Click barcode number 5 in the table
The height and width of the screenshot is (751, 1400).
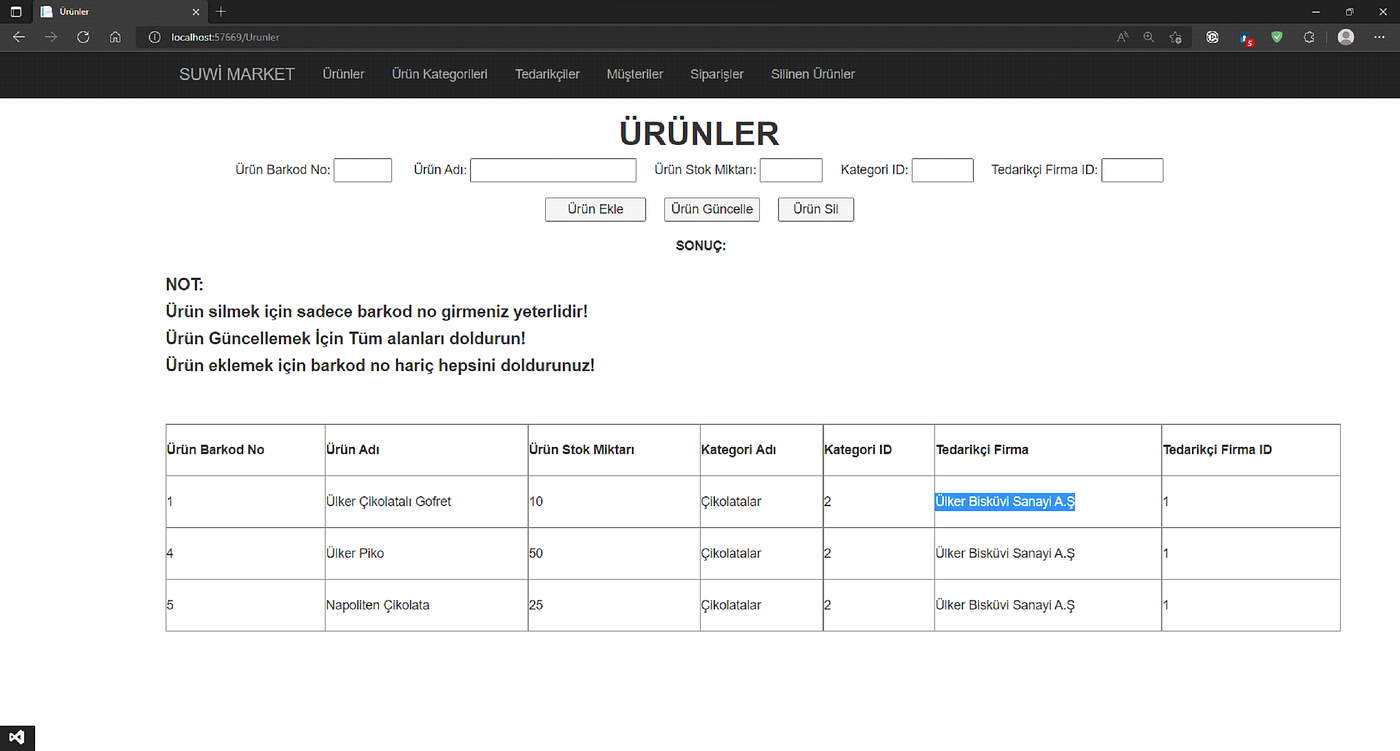170,605
